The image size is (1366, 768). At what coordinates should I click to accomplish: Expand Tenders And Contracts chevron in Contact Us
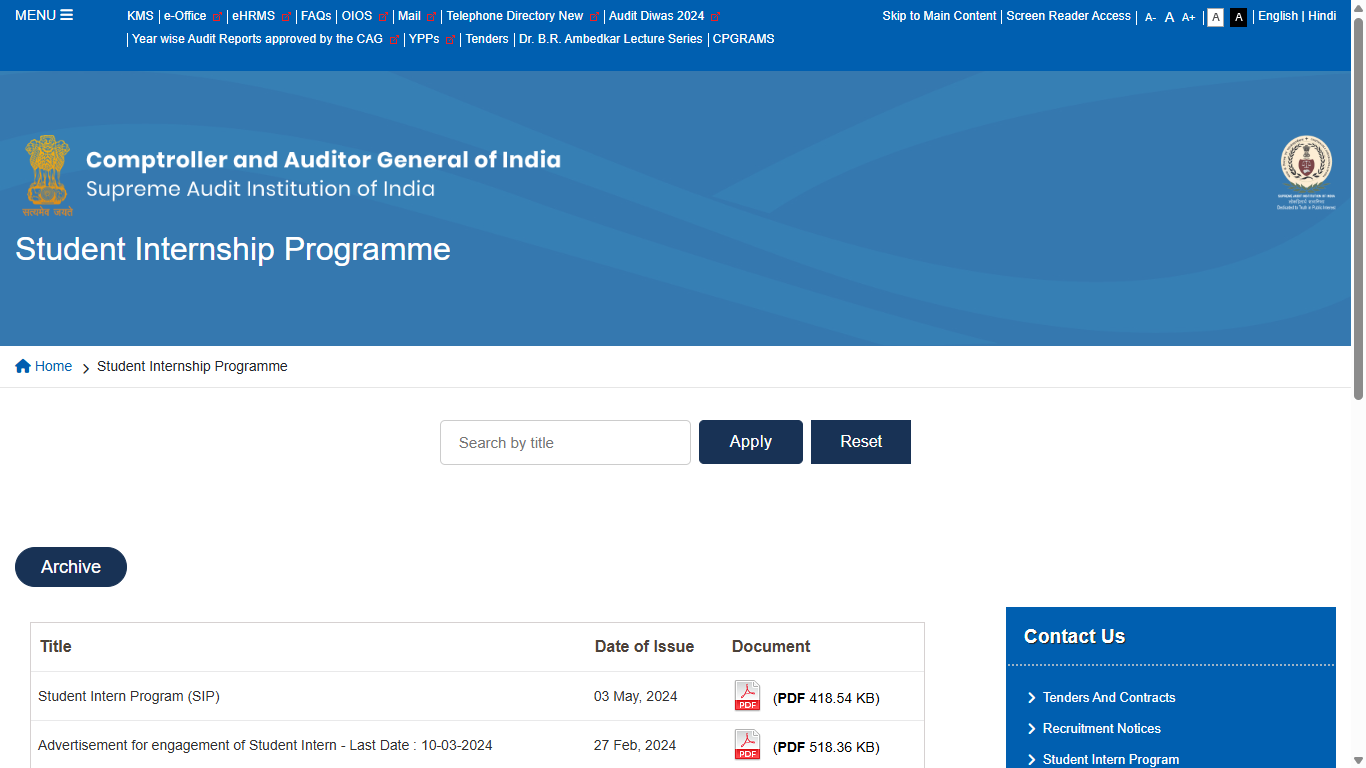click(1032, 698)
